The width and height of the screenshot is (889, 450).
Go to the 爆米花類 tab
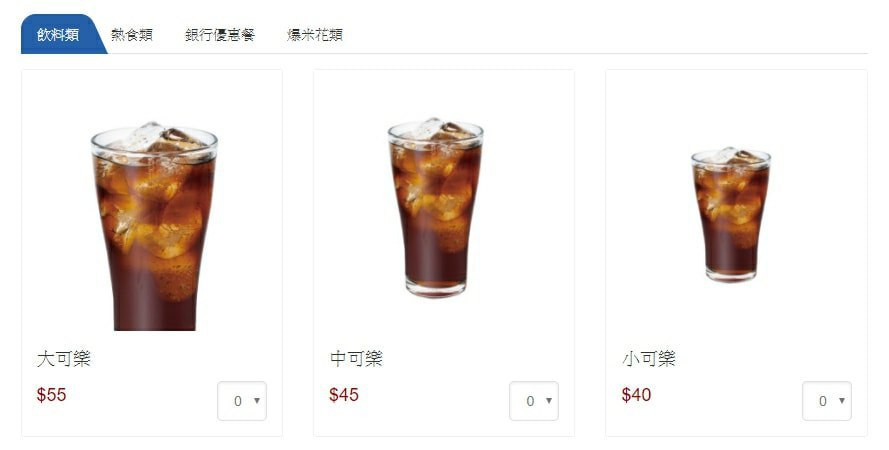pyautogui.click(x=315, y=35)
